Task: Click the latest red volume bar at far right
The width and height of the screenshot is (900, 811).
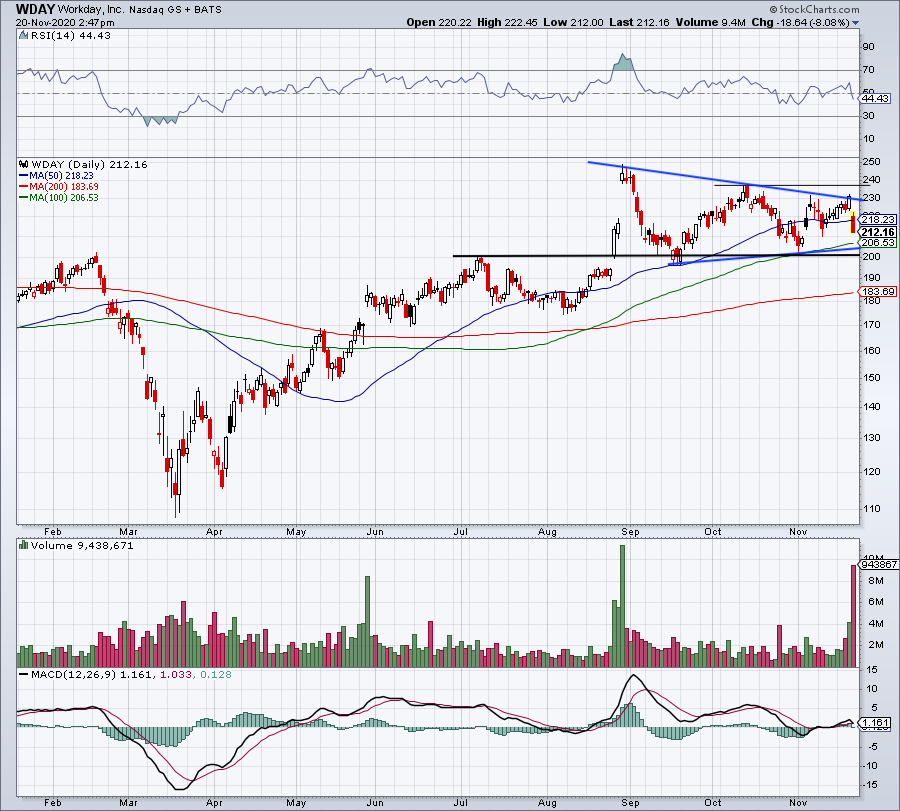Action: (854, 616)
